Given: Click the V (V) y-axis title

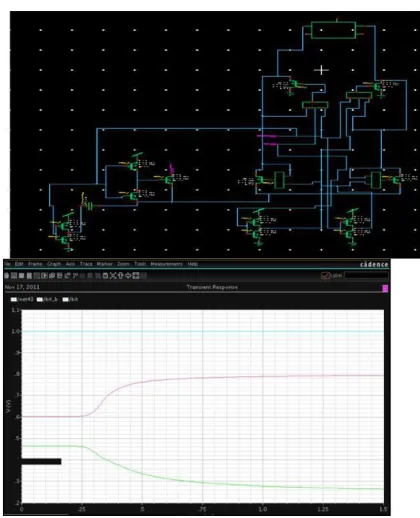Looking at the screenshot, I should [9, 405].
